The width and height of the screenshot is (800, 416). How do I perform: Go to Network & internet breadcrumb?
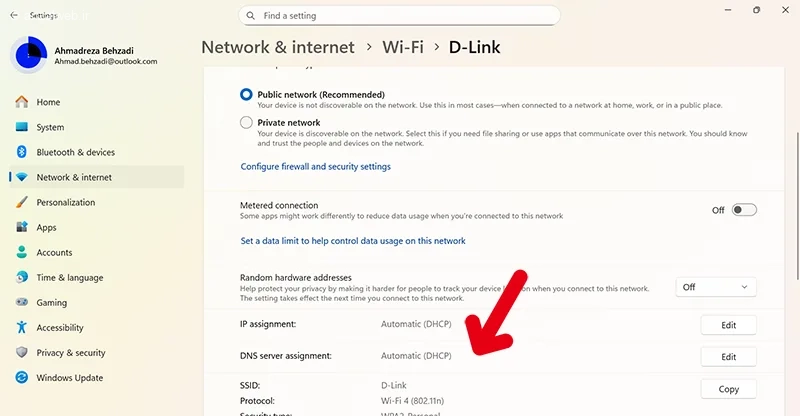click(x=278, y=47)
